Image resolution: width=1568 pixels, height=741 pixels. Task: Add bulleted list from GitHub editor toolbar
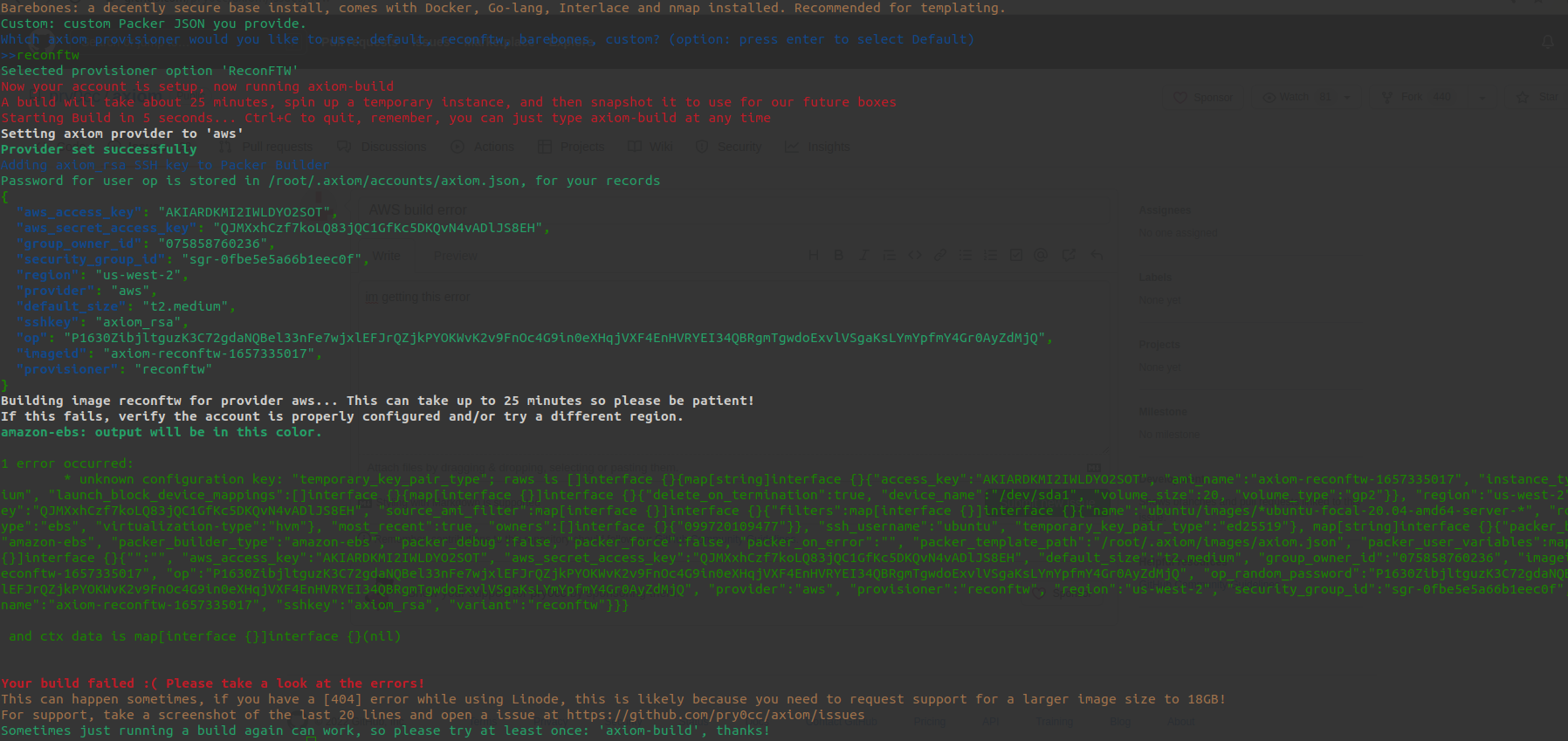pyautogui.click(x=965, y=255)
